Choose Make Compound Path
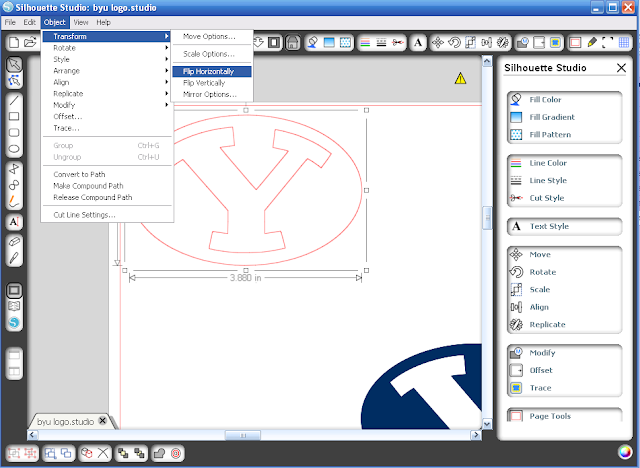Viewport: 640px width, 468px height. click(x=107, y=186)
